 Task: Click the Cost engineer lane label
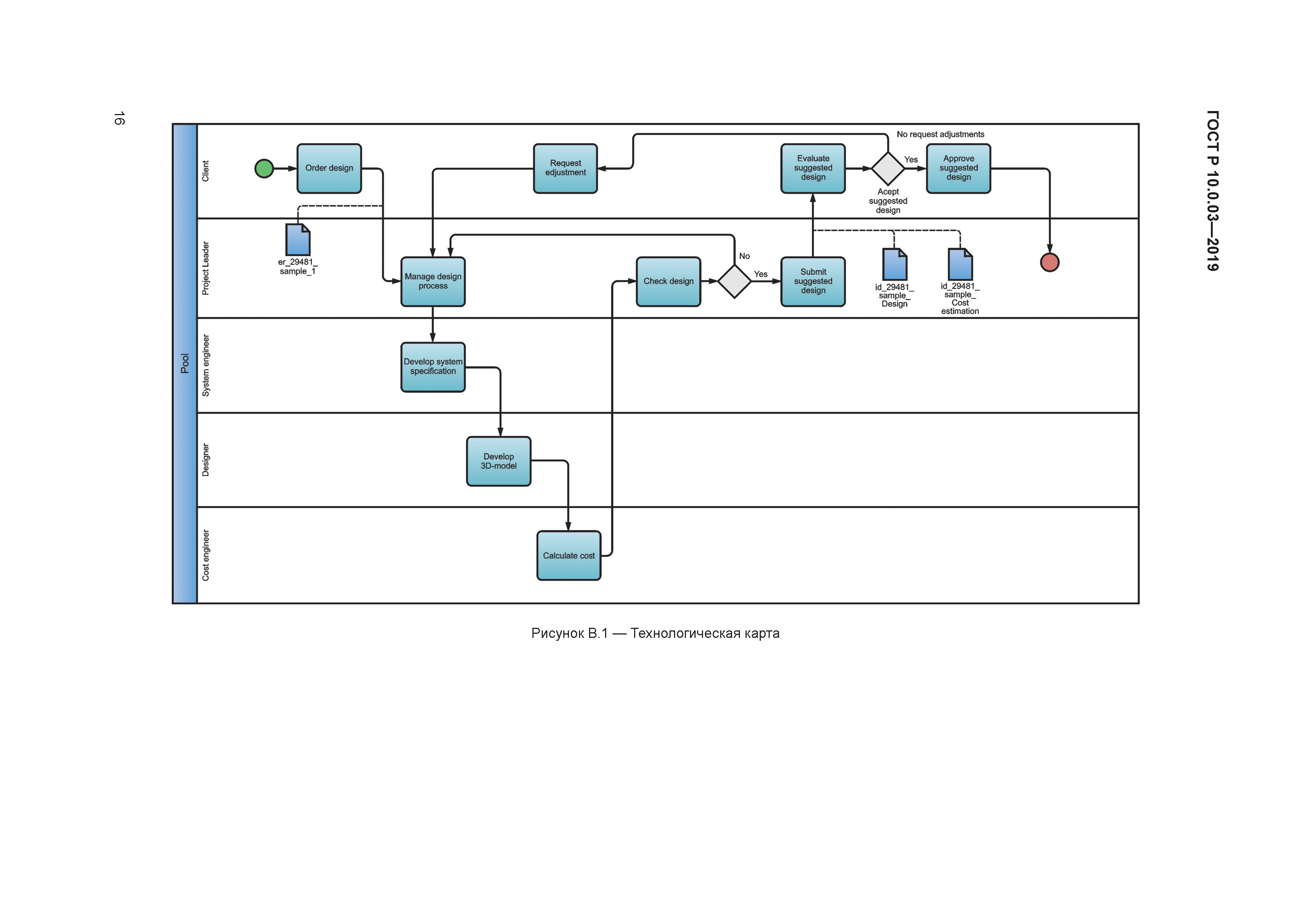[206, 556]
